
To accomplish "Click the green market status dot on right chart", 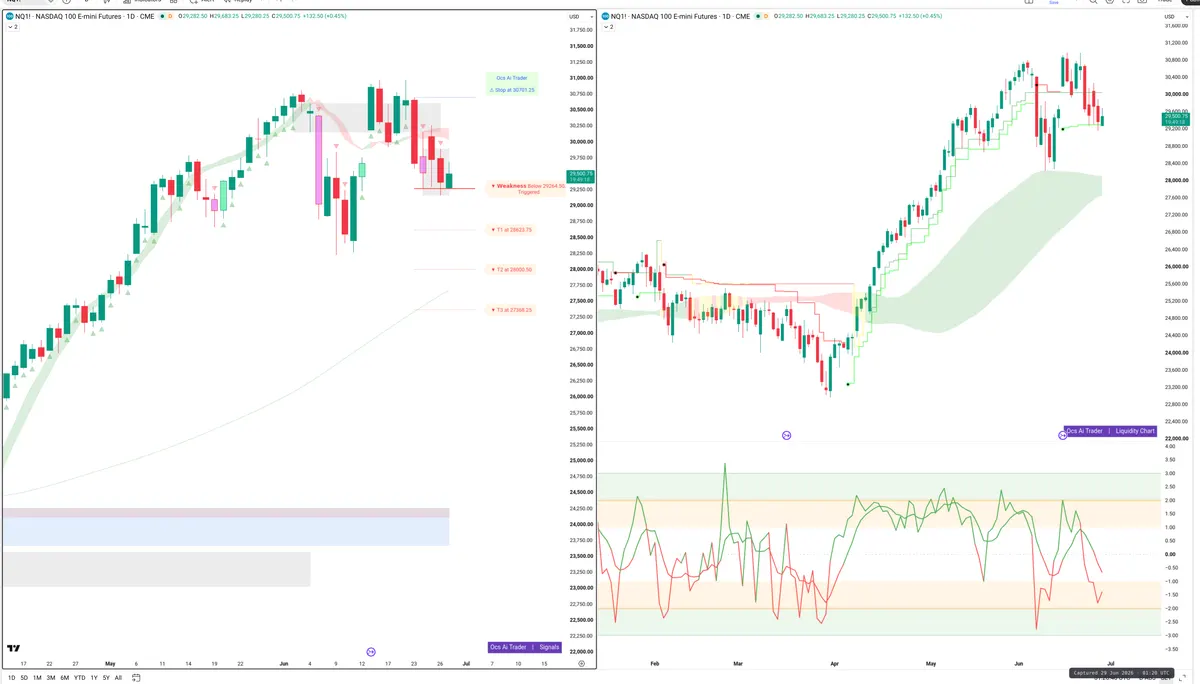I will click(758, 16).
